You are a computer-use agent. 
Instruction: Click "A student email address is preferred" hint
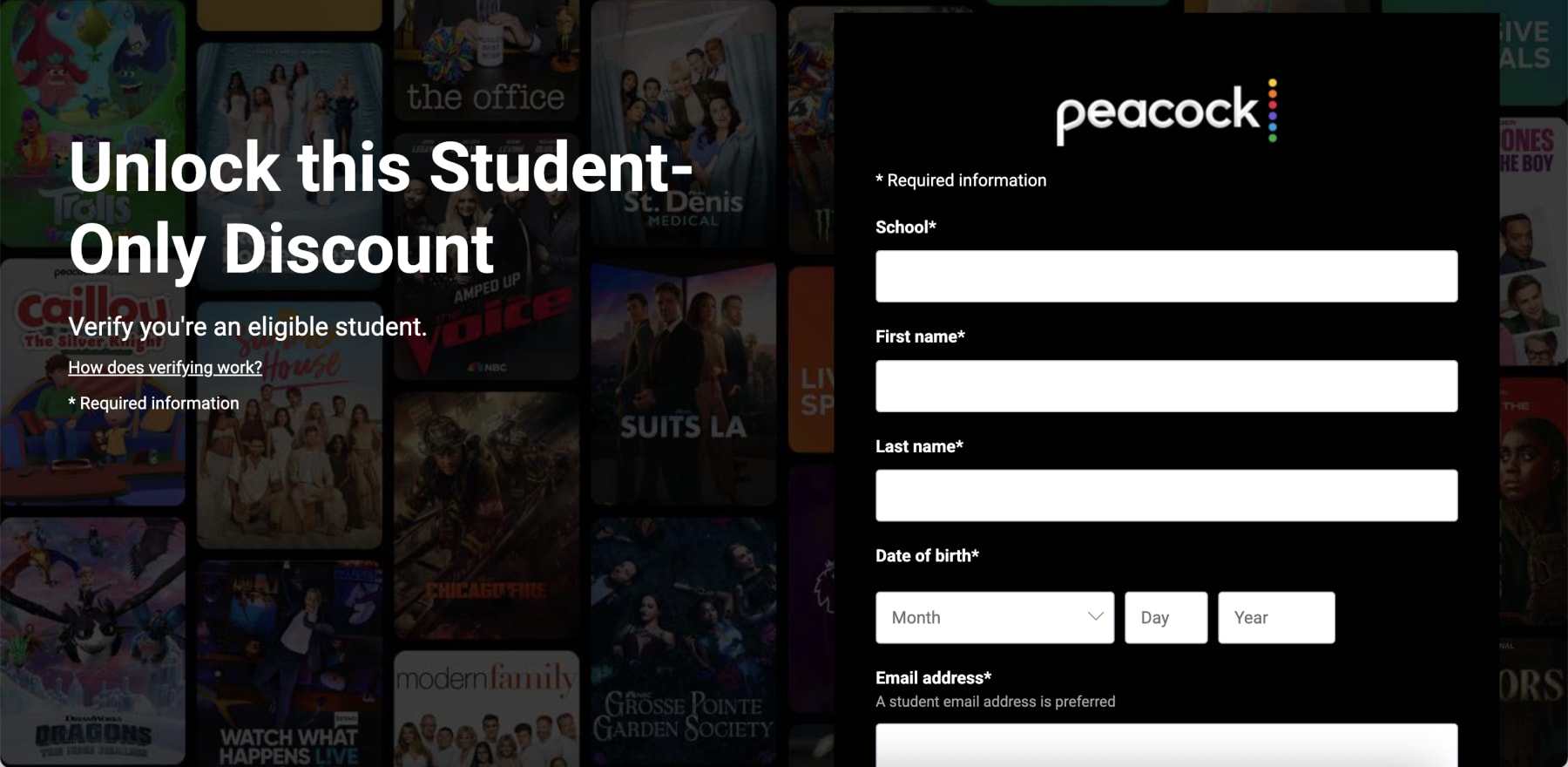point(995,702)
